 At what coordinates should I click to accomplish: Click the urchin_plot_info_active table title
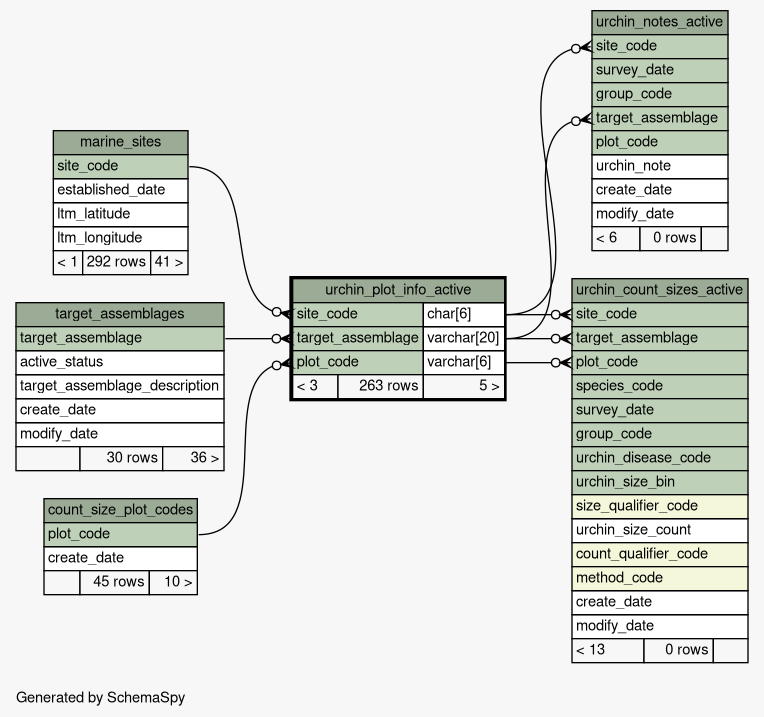click(398, 290)
